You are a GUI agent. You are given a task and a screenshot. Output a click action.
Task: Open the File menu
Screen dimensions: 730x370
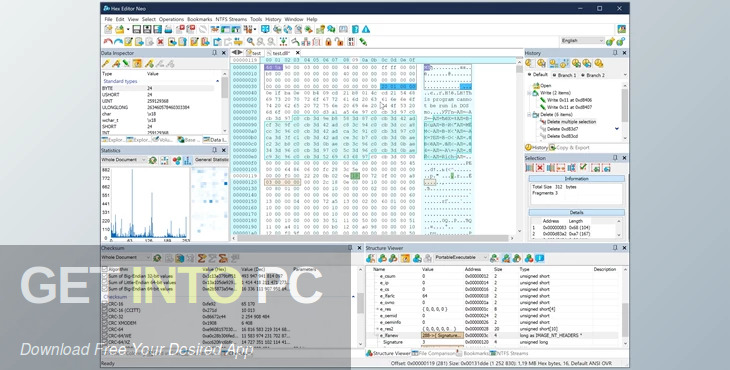coord(108,20)
